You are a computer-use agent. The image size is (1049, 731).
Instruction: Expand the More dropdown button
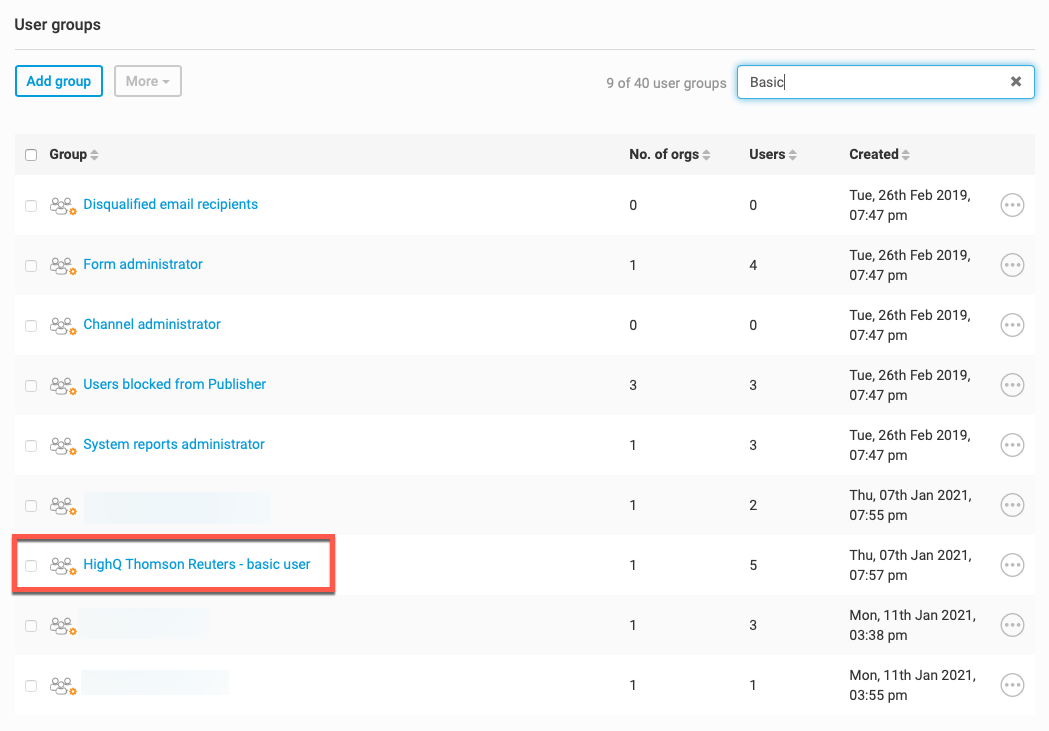click(x=147, y=82)
